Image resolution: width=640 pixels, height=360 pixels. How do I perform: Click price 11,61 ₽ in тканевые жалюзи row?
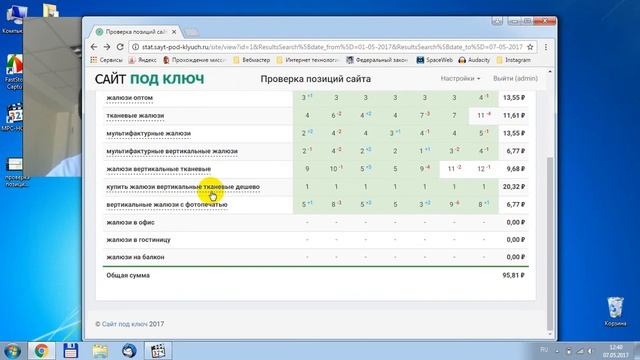tap(513, 116)
